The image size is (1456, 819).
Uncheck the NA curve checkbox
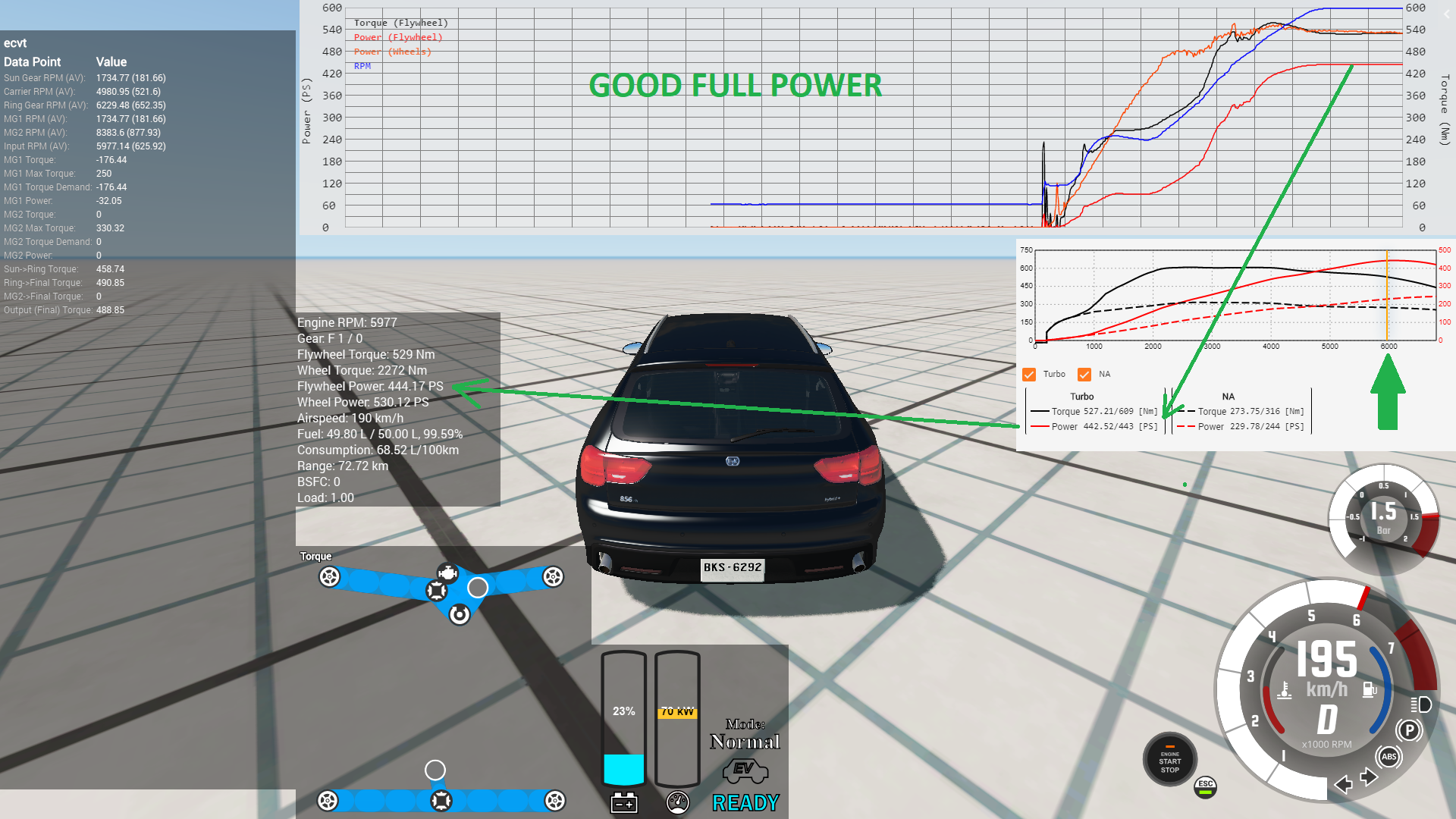point(1084,375)
